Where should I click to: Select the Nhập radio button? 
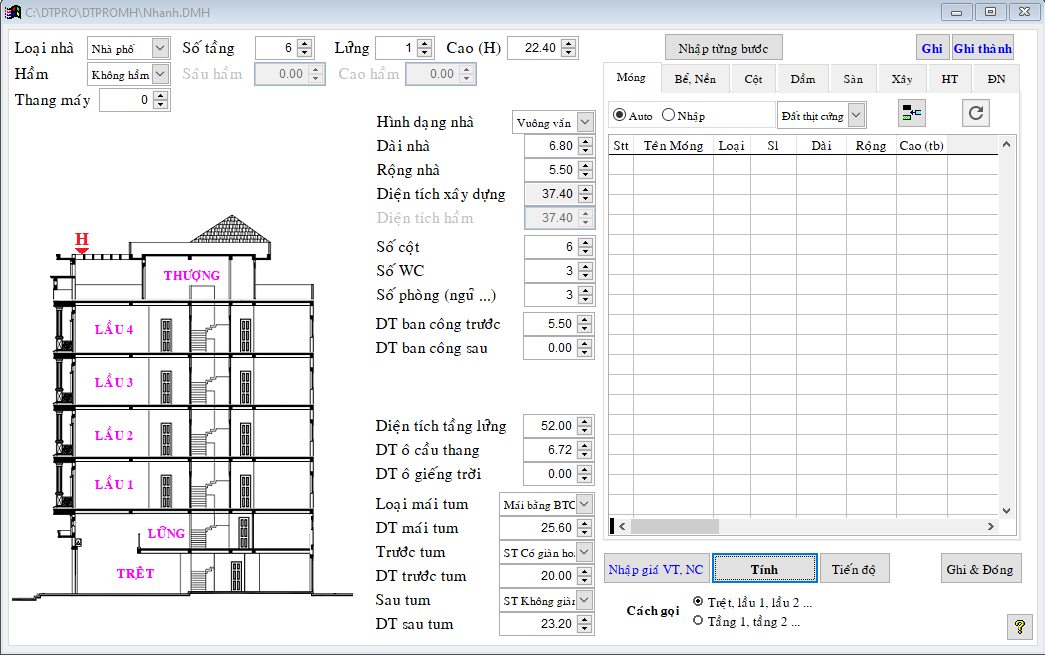click(x=669, y=116)
